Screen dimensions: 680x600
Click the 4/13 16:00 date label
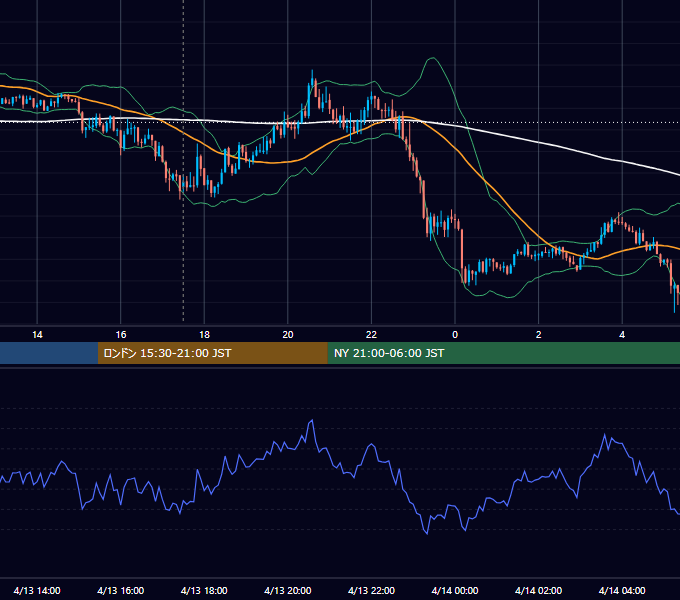click(x=121, y=590)
